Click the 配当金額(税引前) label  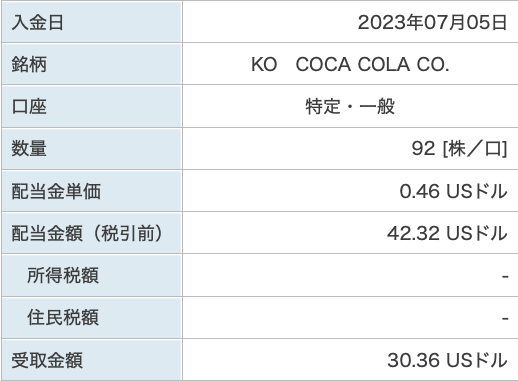click(x=87, y=233)
